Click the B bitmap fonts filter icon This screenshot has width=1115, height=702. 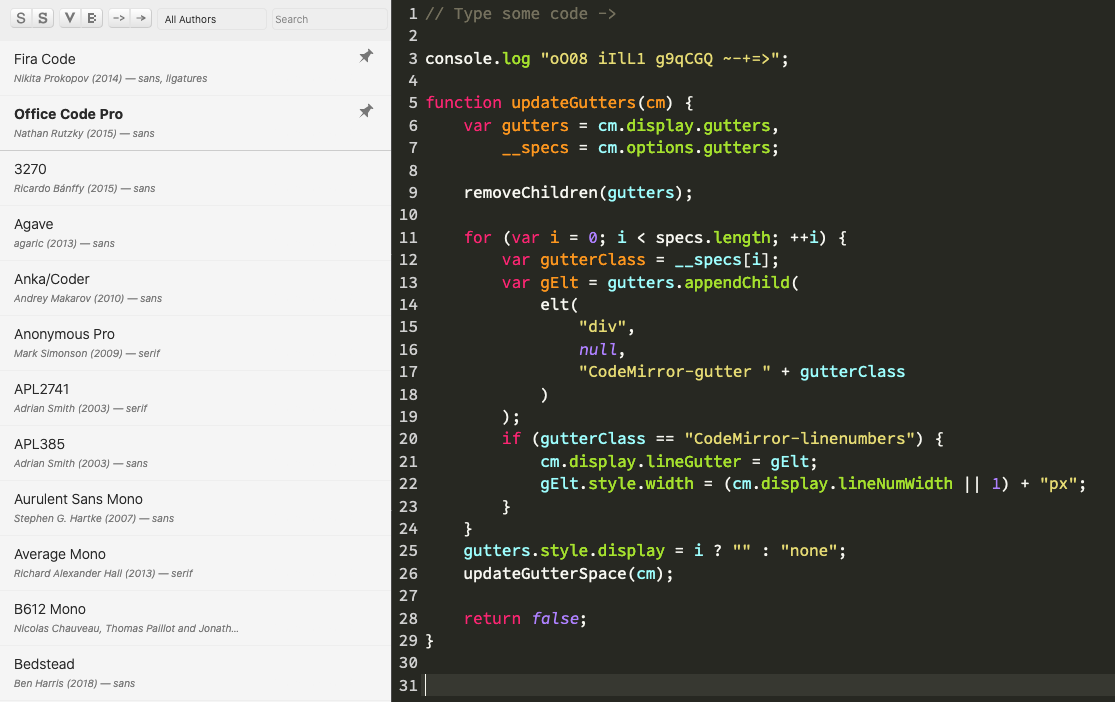(91, 17)
